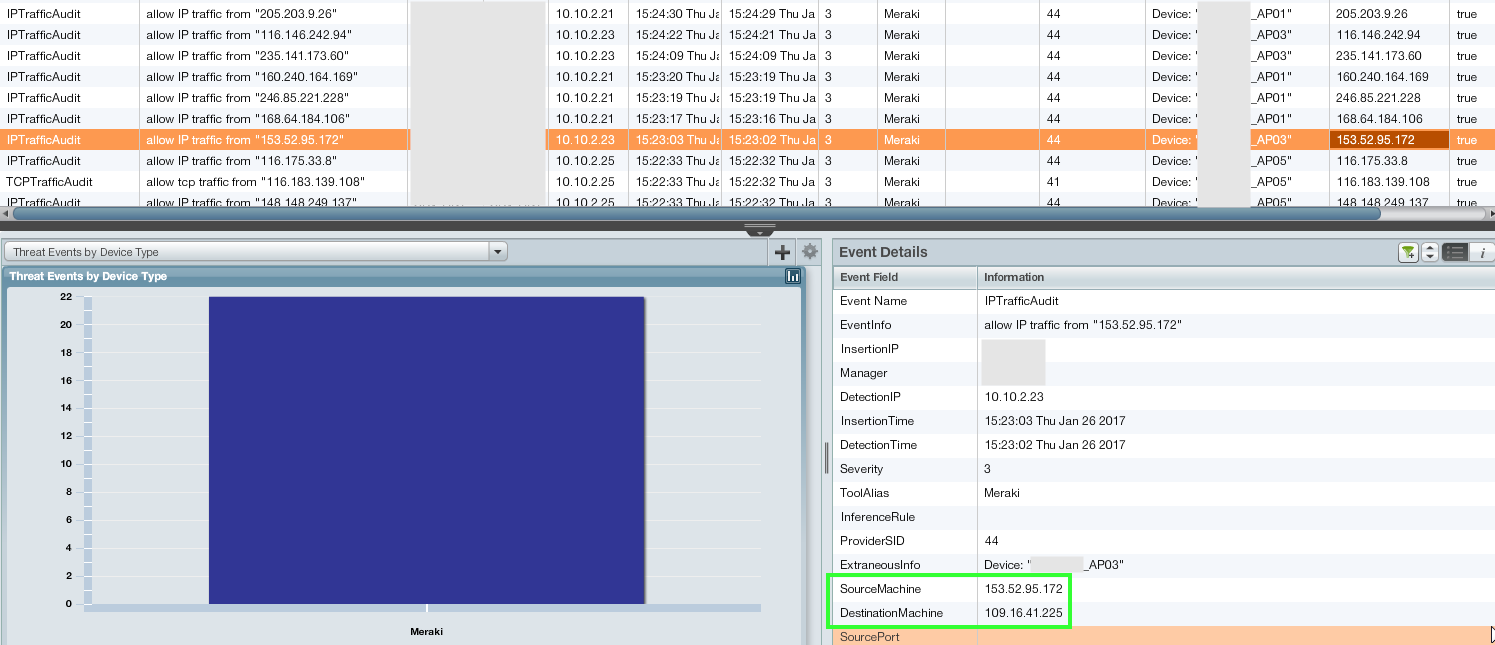Click DetectionTime value in Event Details

1055,445
